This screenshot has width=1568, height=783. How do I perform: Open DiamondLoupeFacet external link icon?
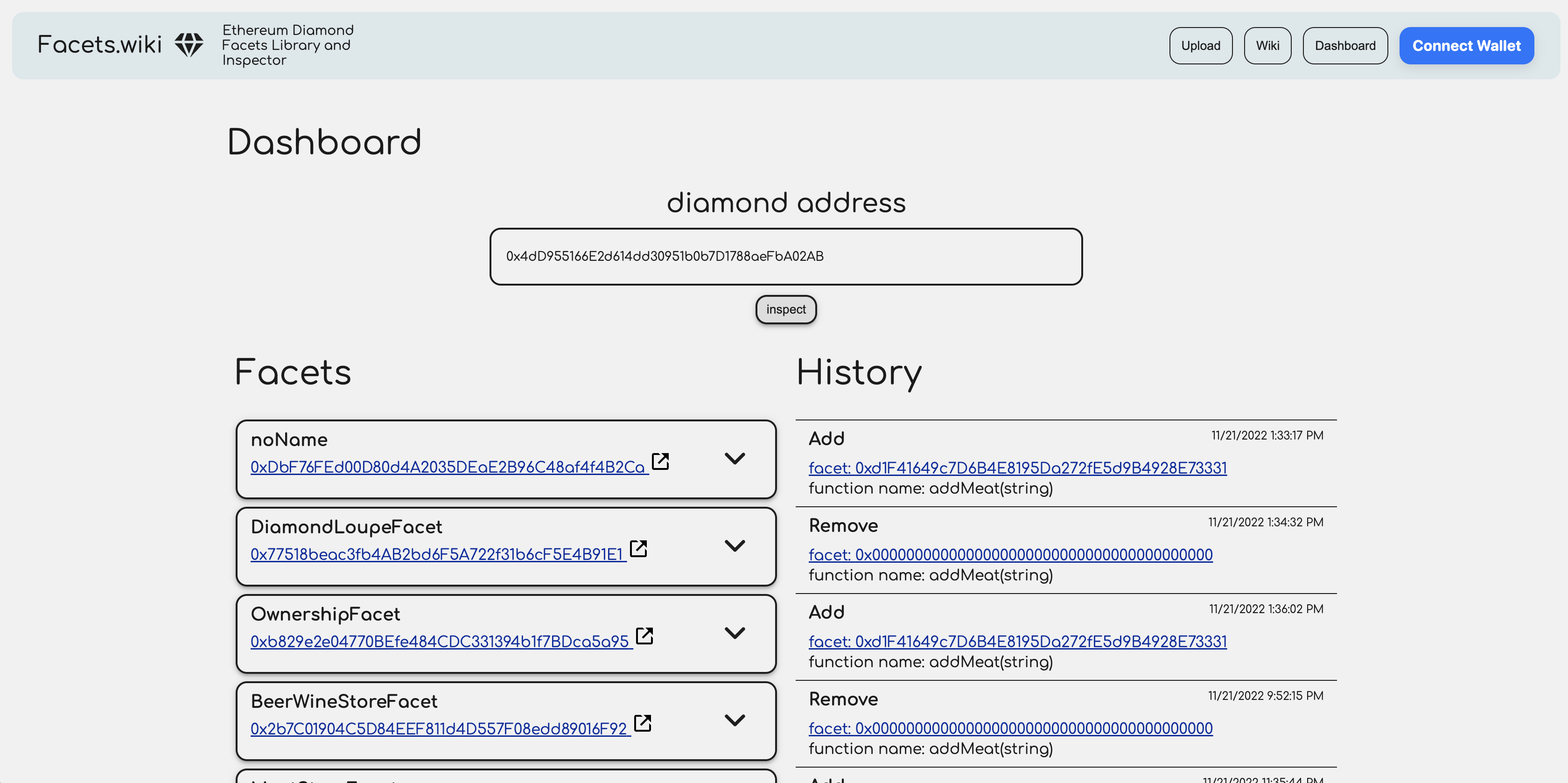click(x=638, y=549)
